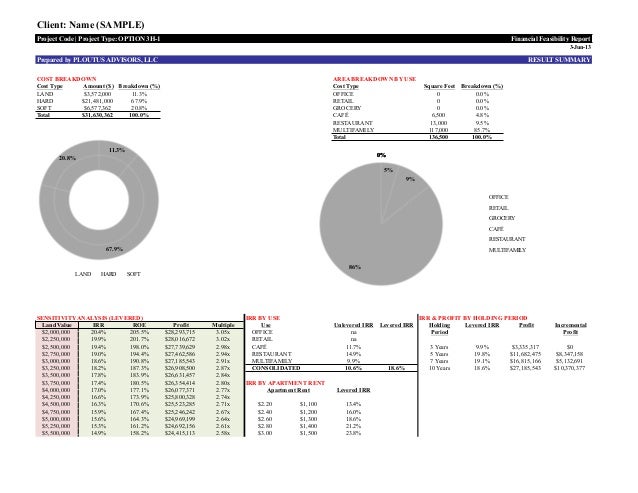Click the '2.58x' multiple cell
The height and width of the screenshot is (493, 638).
223,433
